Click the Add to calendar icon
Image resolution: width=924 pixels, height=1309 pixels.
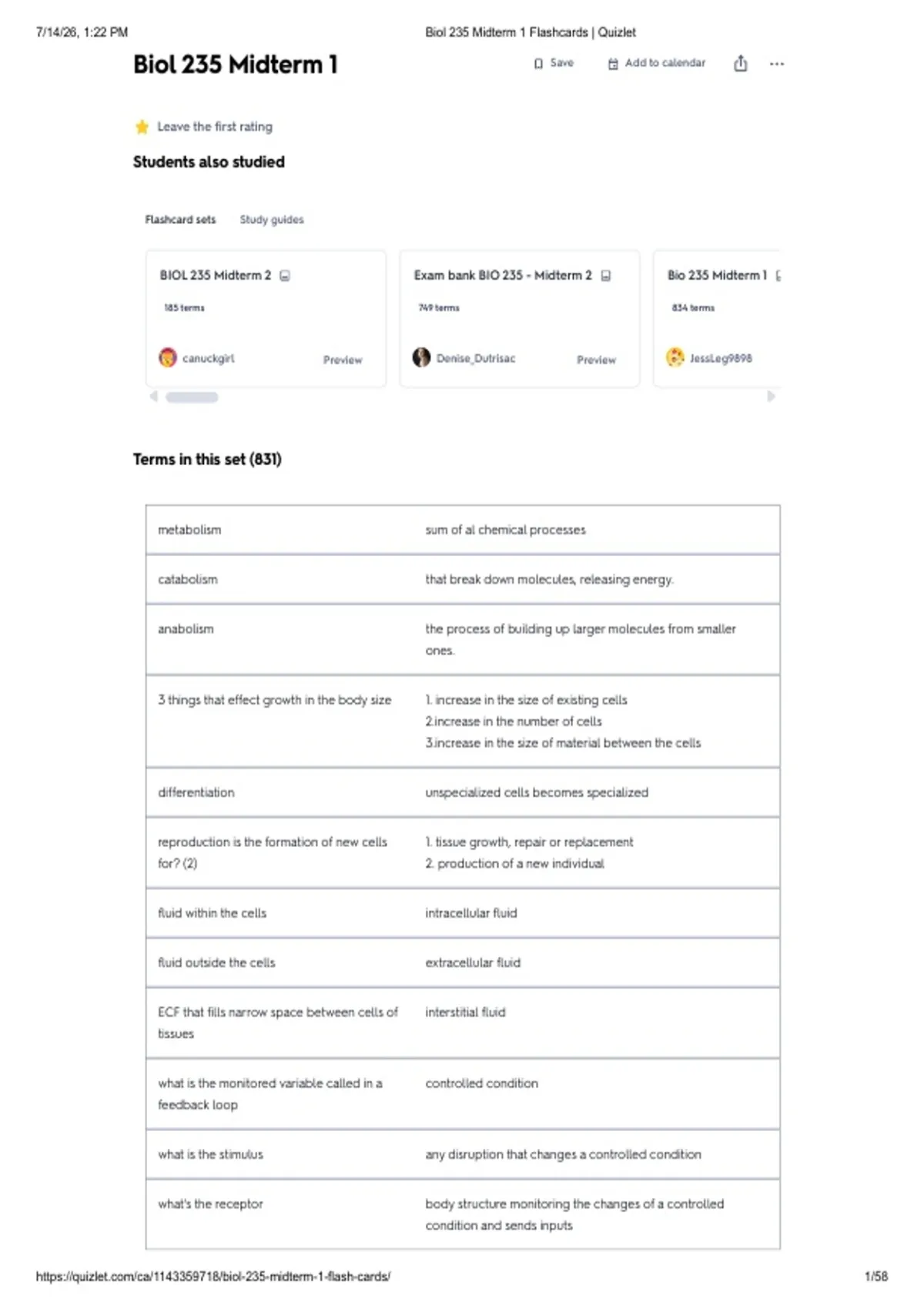[613, 63]
